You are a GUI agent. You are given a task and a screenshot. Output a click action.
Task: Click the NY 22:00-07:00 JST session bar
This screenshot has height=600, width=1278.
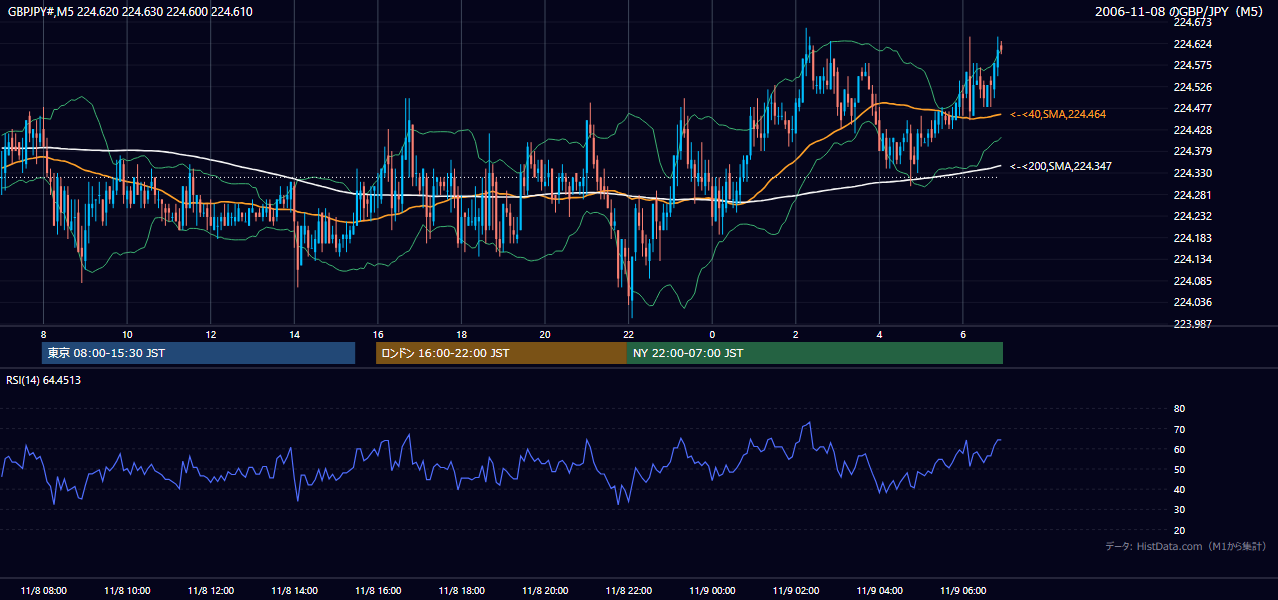tap(815, 353)
